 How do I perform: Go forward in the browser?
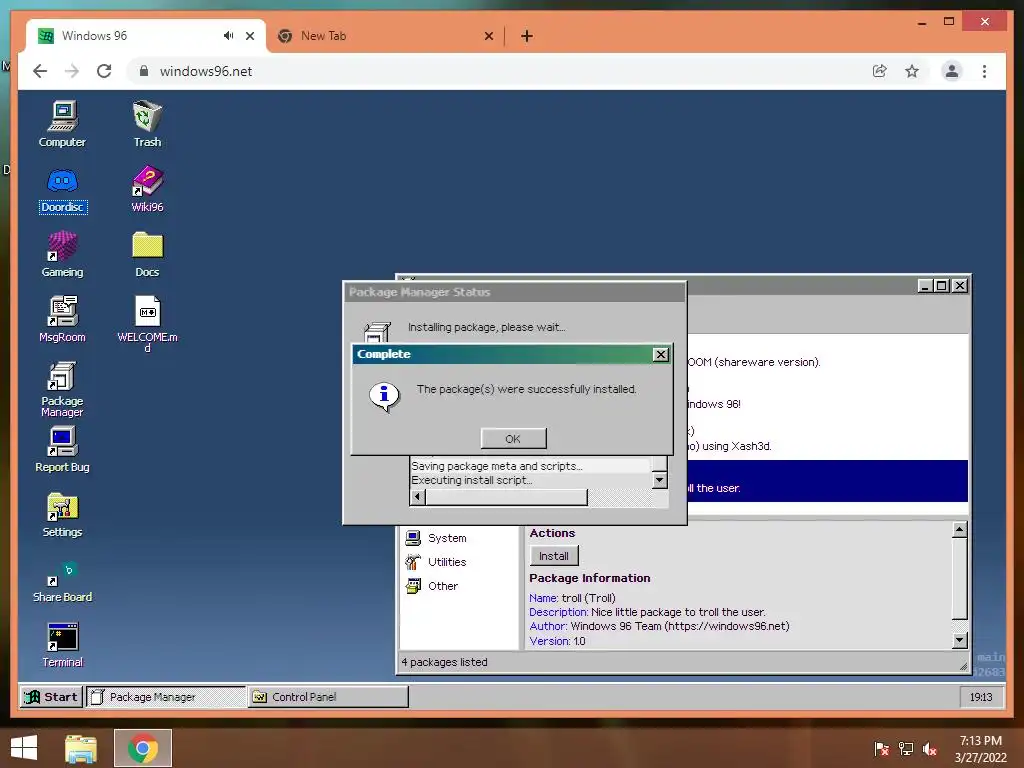pyautogui.click(x=72, y=71)
